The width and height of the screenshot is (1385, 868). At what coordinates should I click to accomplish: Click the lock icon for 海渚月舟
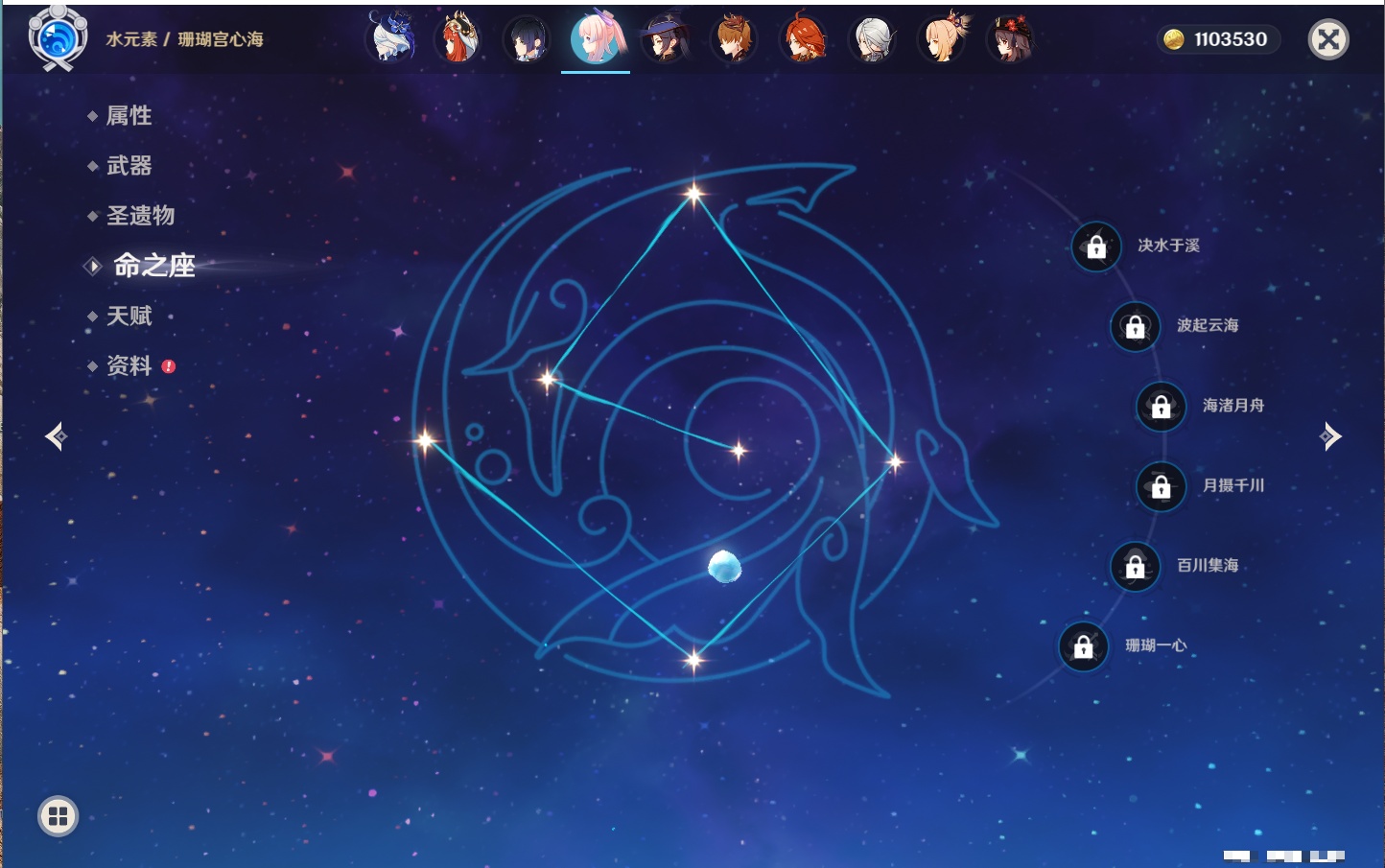coord(1162,407)
